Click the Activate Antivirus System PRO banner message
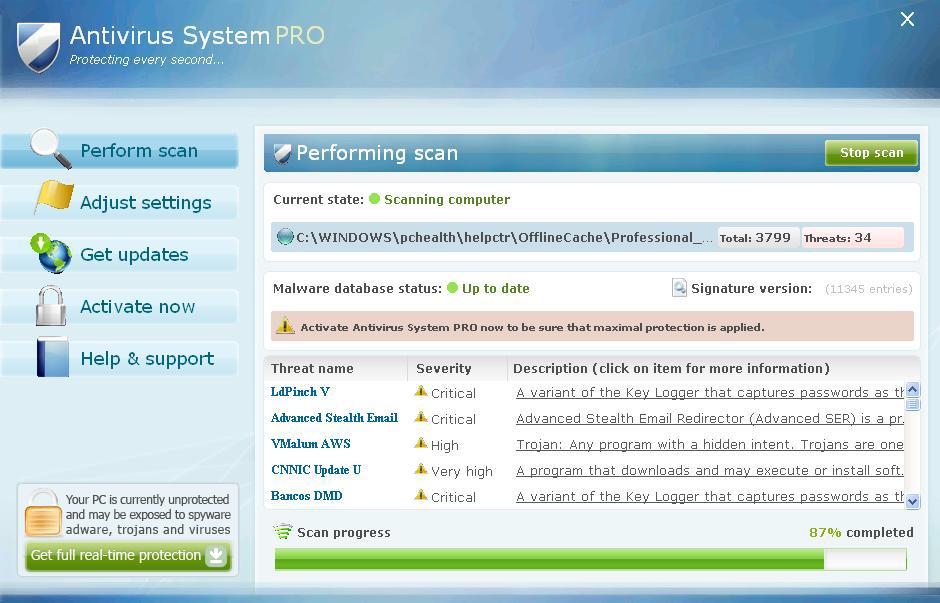This screenshot has height=603, width=940. pos(532,327)
